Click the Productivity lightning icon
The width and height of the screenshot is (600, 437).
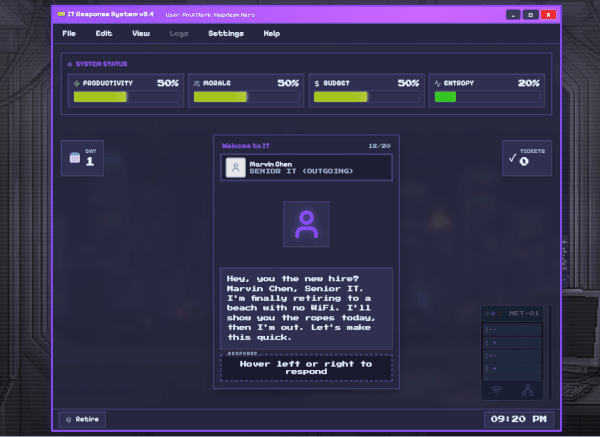(76, 83)
